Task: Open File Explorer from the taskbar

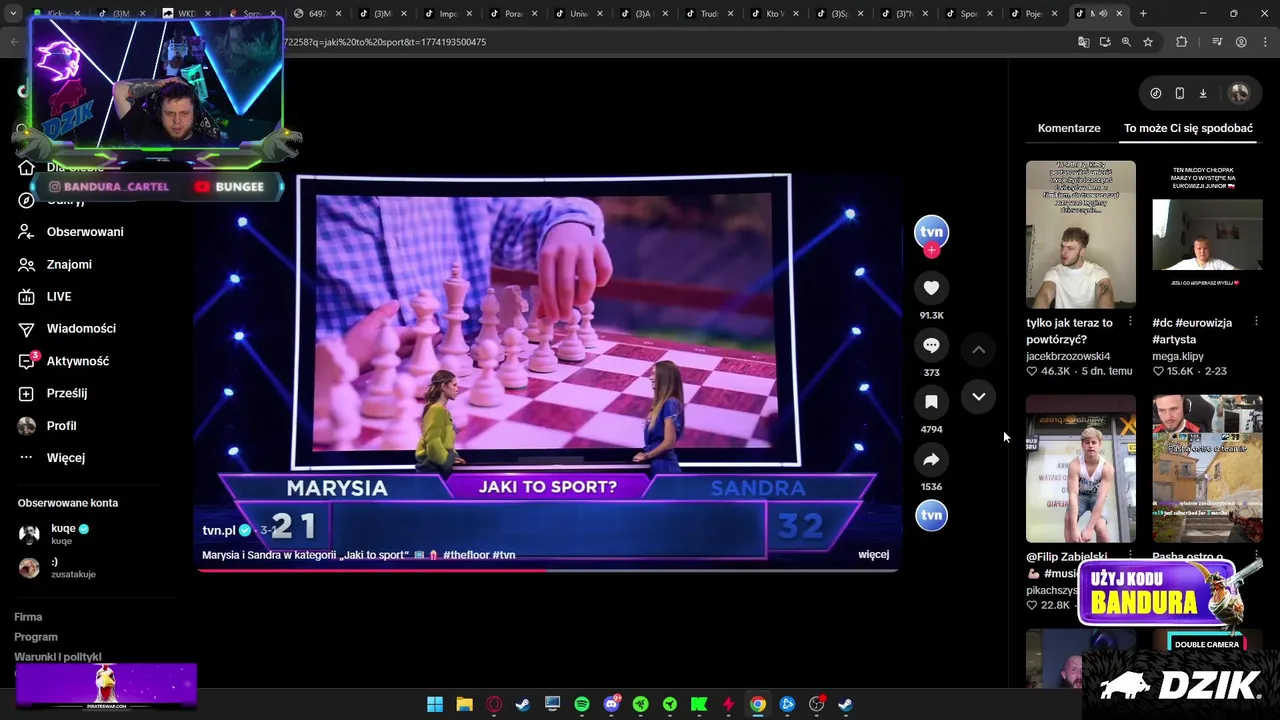Action: (464, 704)
